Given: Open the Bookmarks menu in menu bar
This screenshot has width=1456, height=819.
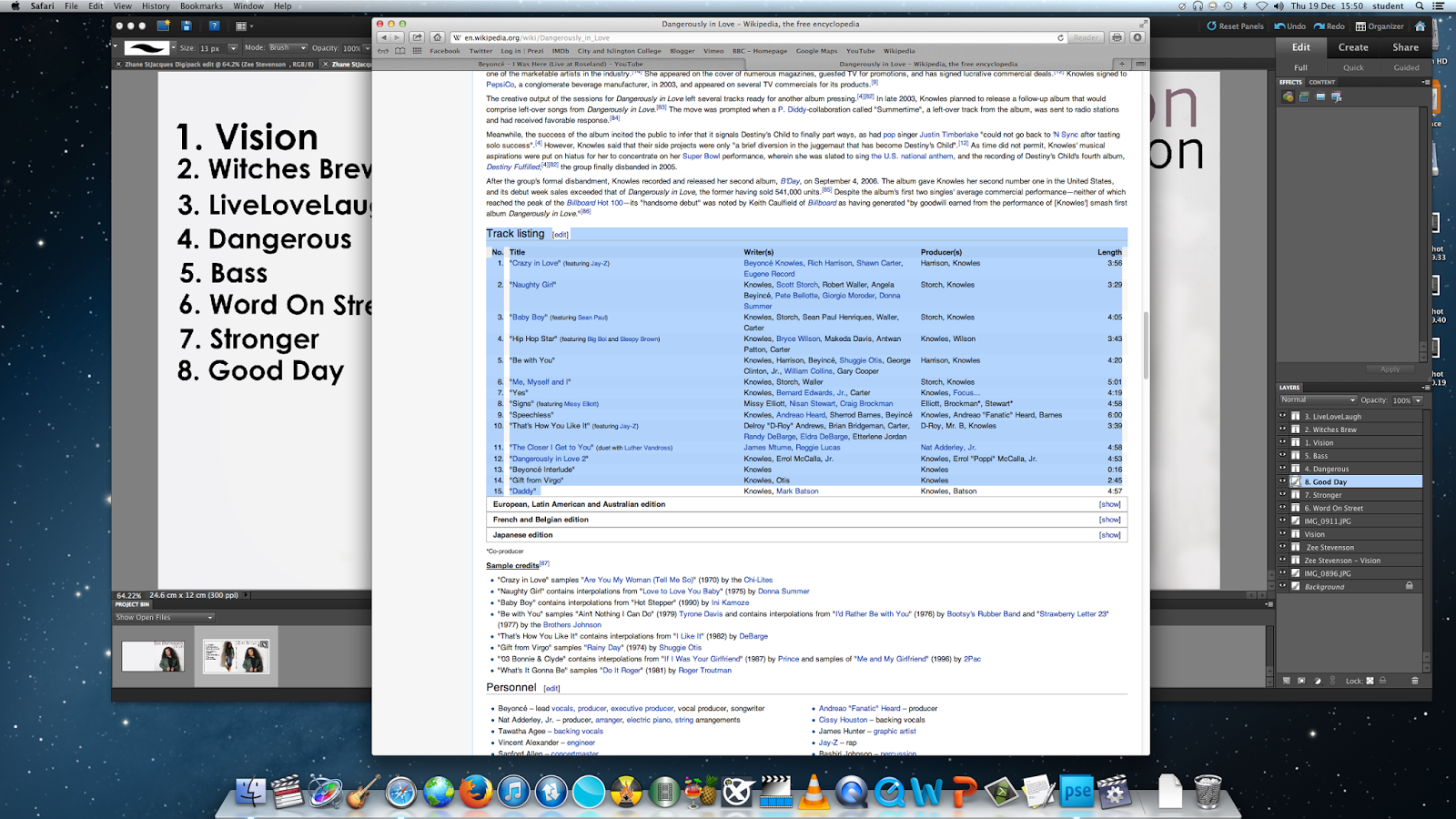Looking at the screenshot, I should coord(201,6).
